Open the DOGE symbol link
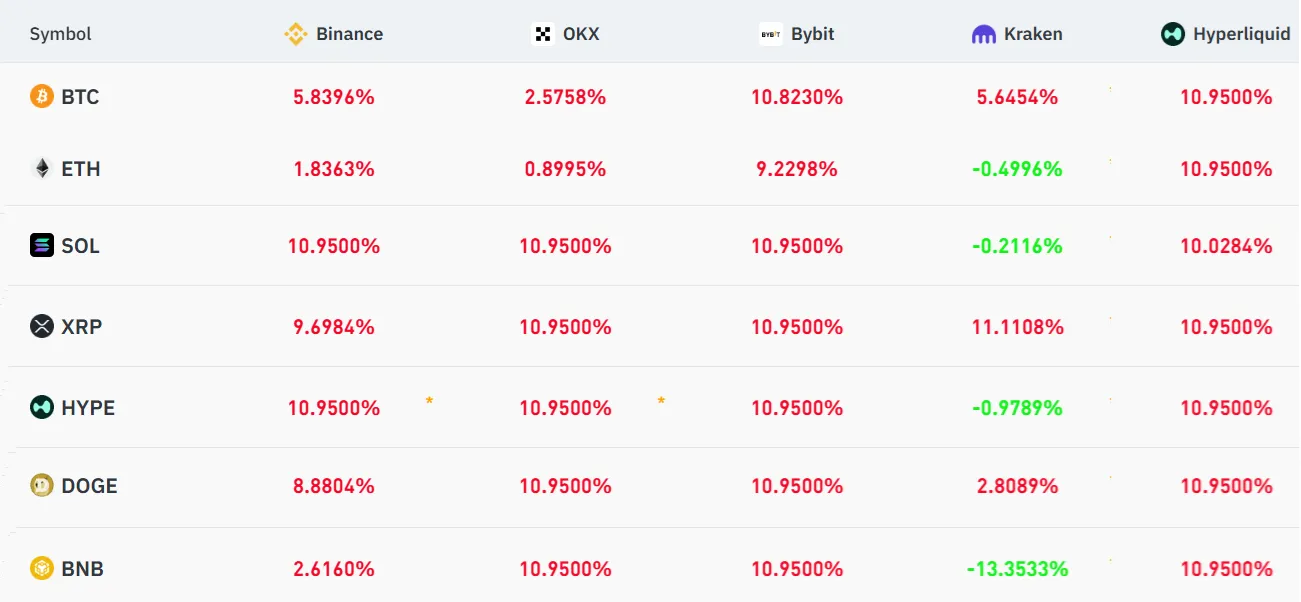 [89, 486]
